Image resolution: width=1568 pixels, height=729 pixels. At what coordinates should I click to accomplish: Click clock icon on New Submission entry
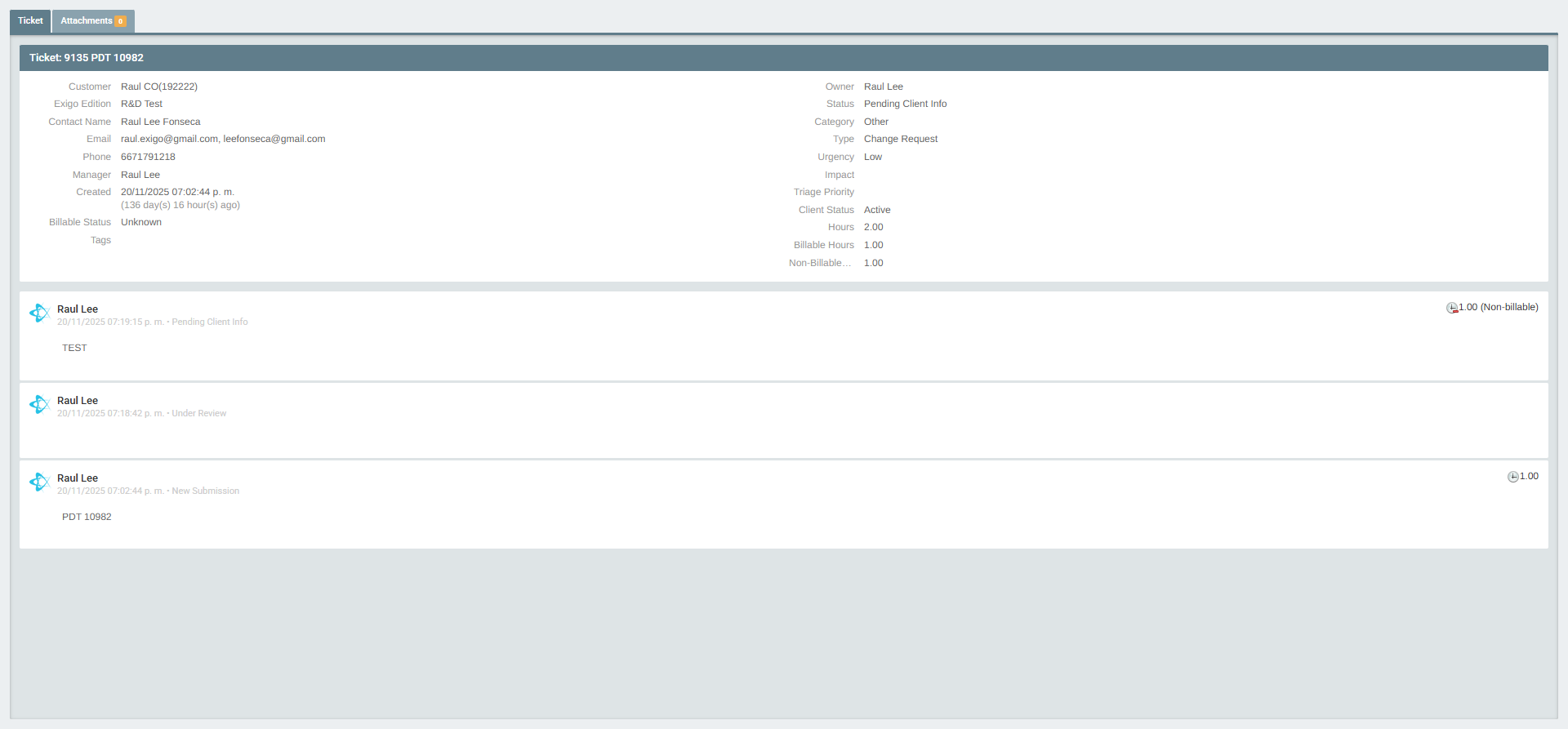pyautogui.click(x=1512, y=477)
